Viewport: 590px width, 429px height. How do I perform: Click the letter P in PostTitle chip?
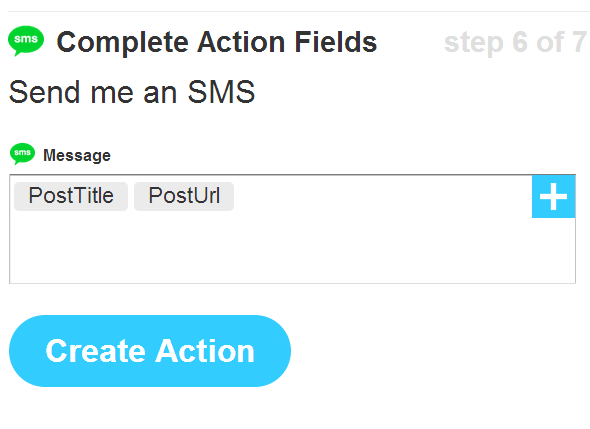pos(35,196)
